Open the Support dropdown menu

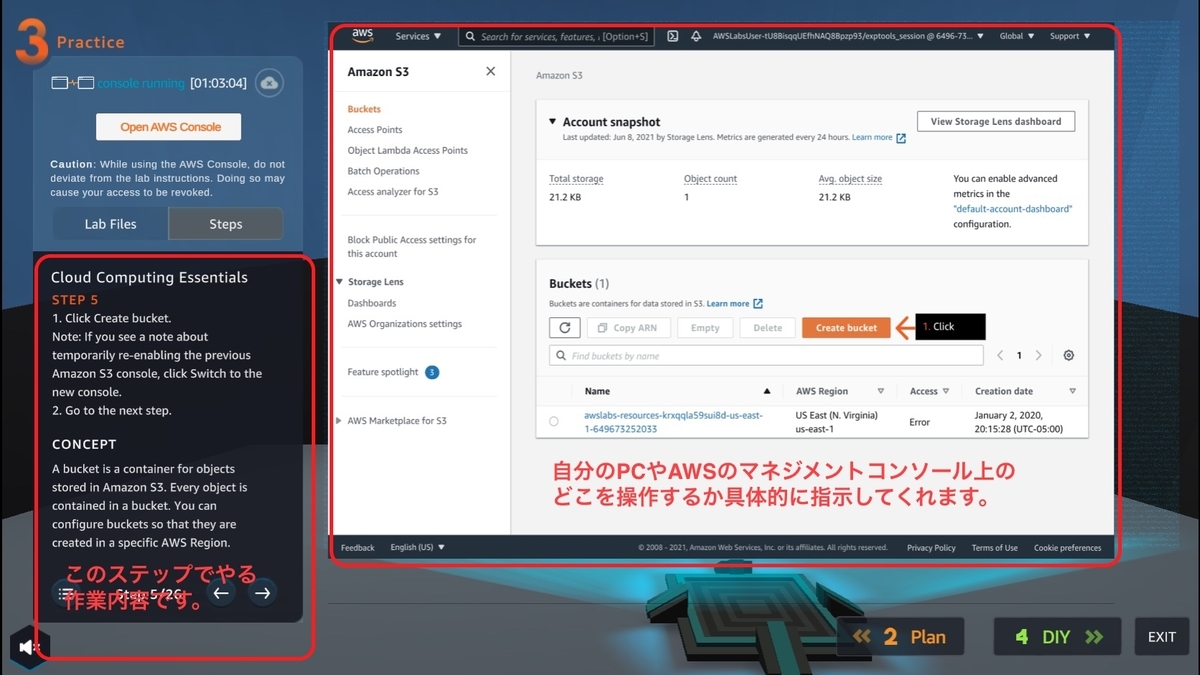pyautogui.click(x=1070, y=36)
